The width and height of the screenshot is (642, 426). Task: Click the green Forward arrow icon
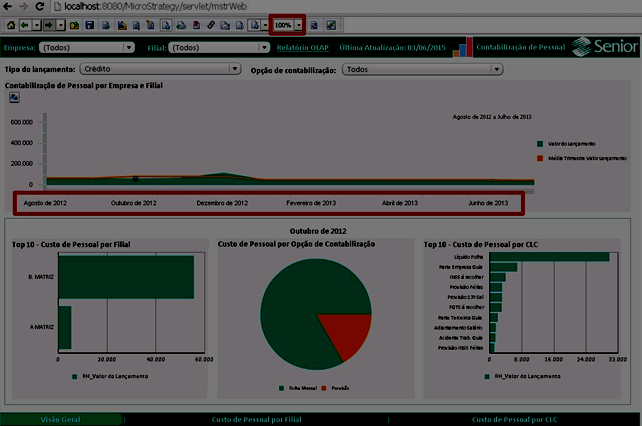click(x=48, y=24)
